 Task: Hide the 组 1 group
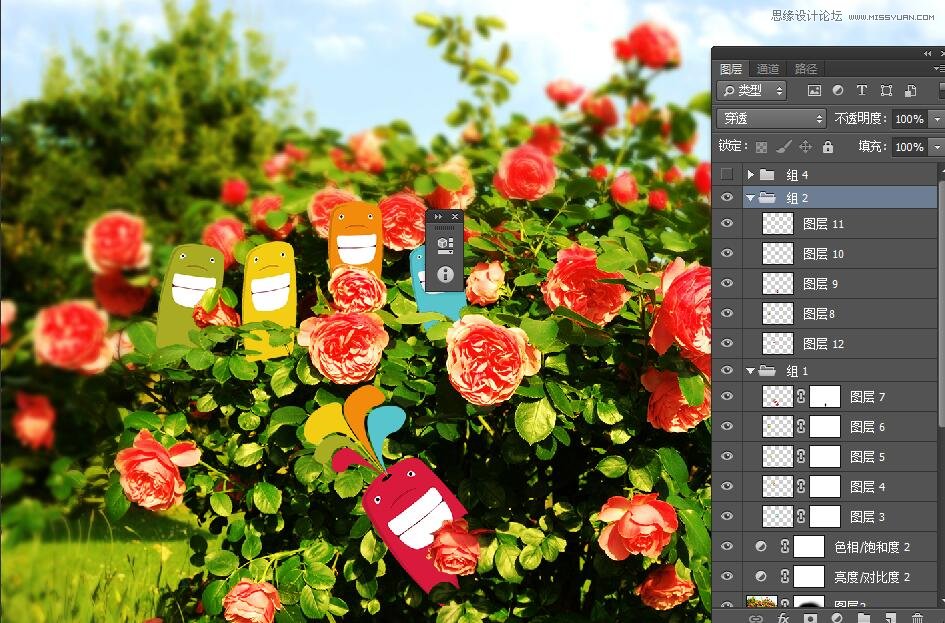(727, 371)
